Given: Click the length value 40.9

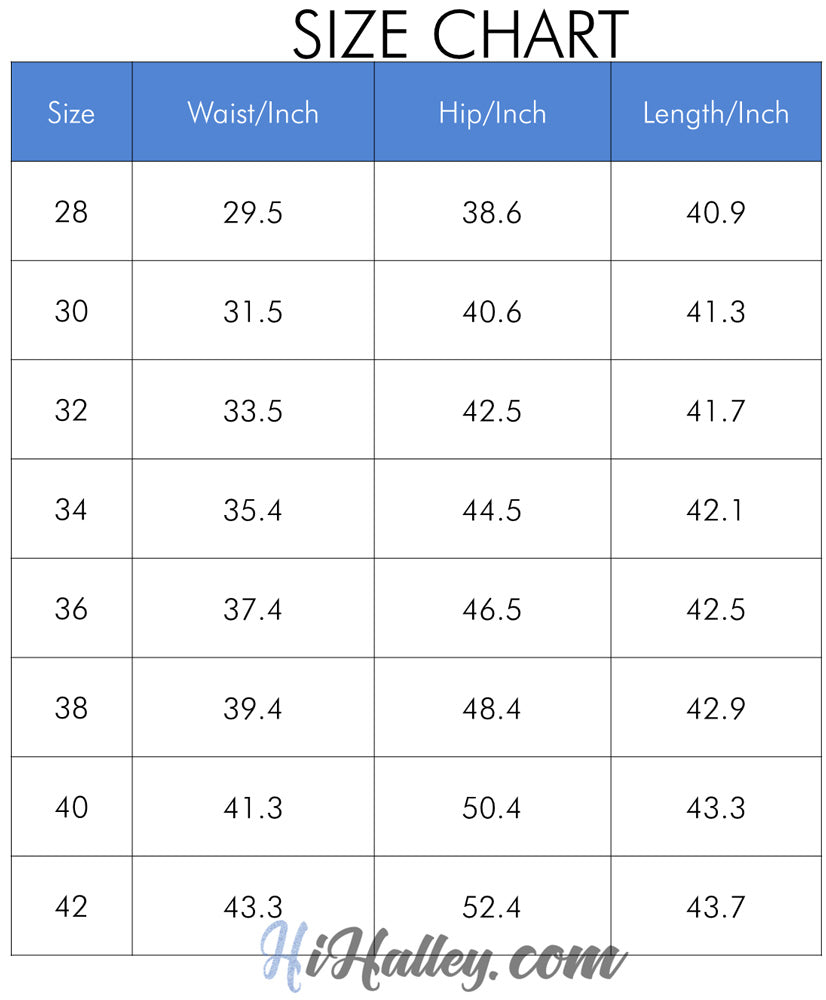Looking at the screenshot, I should tap(715, 213).
